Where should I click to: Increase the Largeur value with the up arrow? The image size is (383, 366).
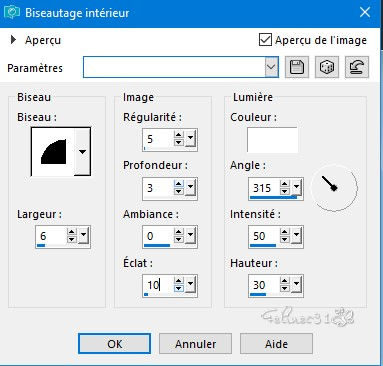click(x=72, y=232)
